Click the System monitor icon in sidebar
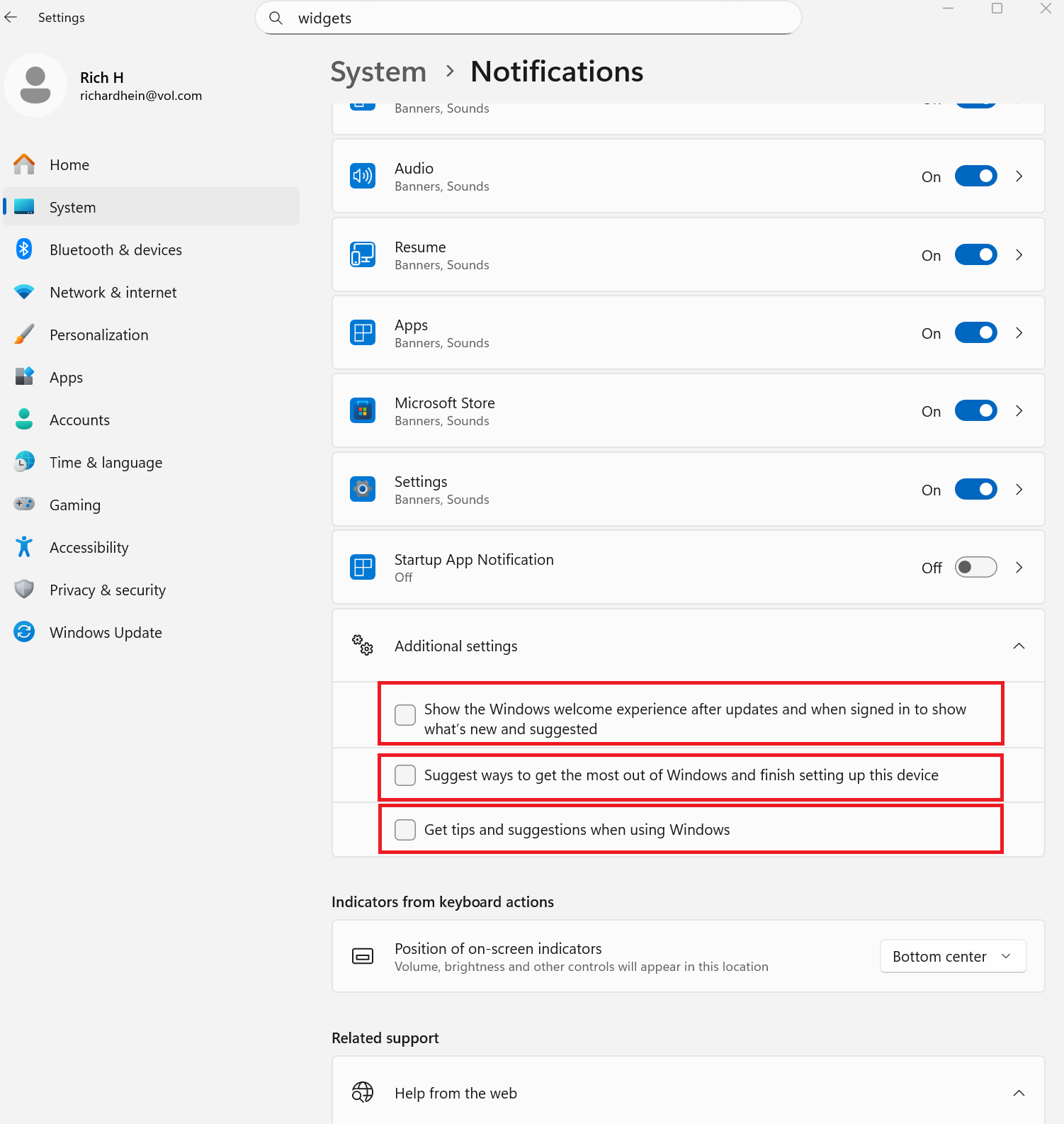 (24, 206)
